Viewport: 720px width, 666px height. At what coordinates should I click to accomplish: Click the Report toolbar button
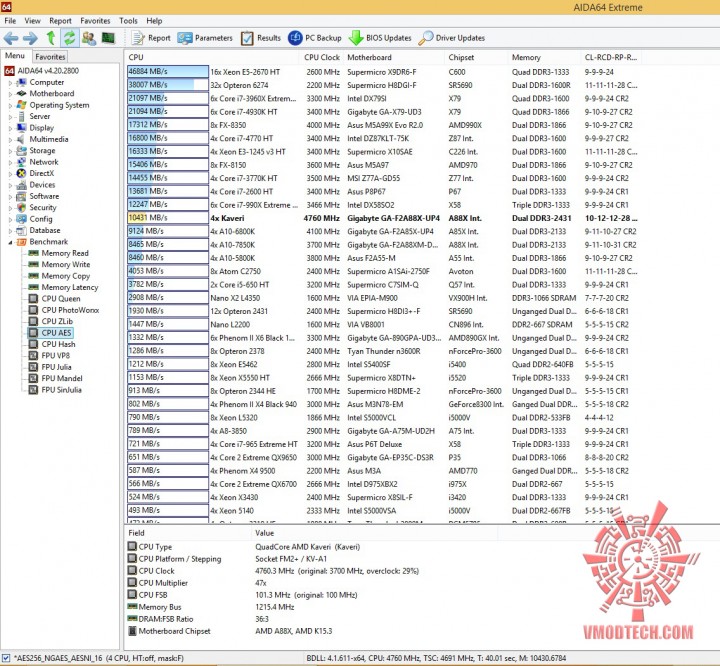pyautogui.click(x=151, y=38)
